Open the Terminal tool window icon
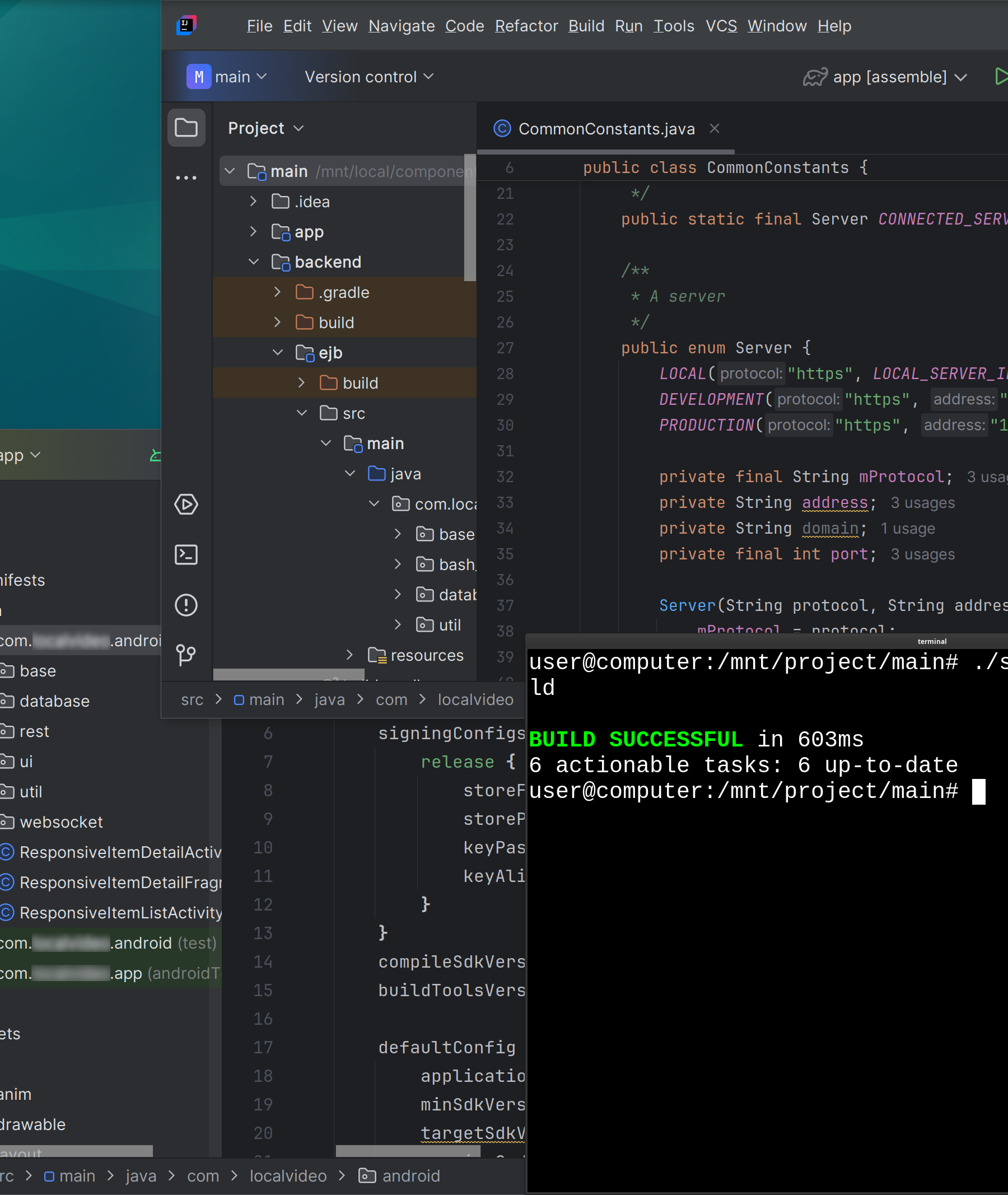1008x1195 pixels. tap(186, 554)
